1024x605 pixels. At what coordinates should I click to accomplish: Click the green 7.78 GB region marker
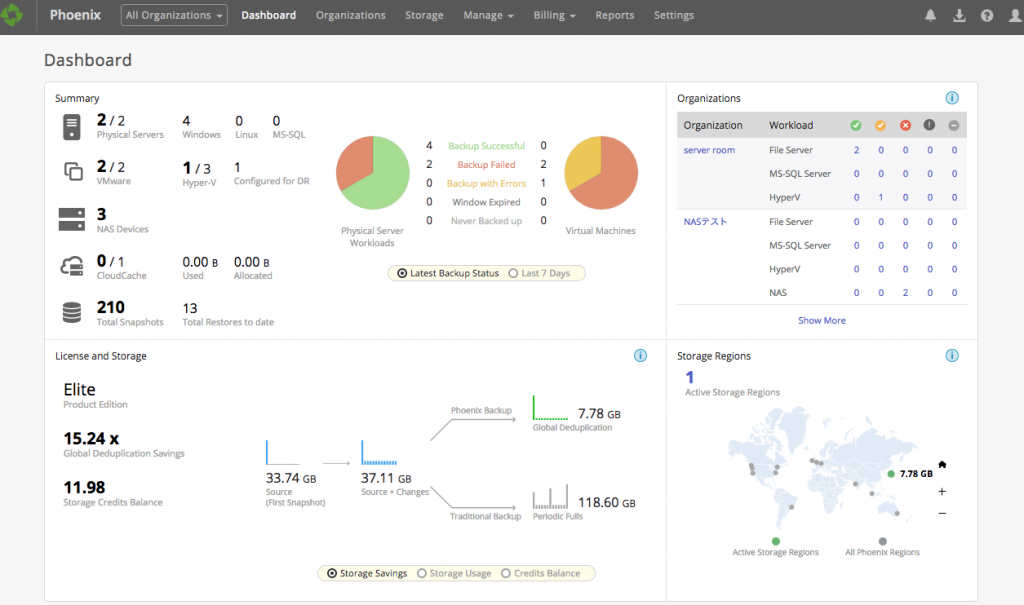(891, 474)
